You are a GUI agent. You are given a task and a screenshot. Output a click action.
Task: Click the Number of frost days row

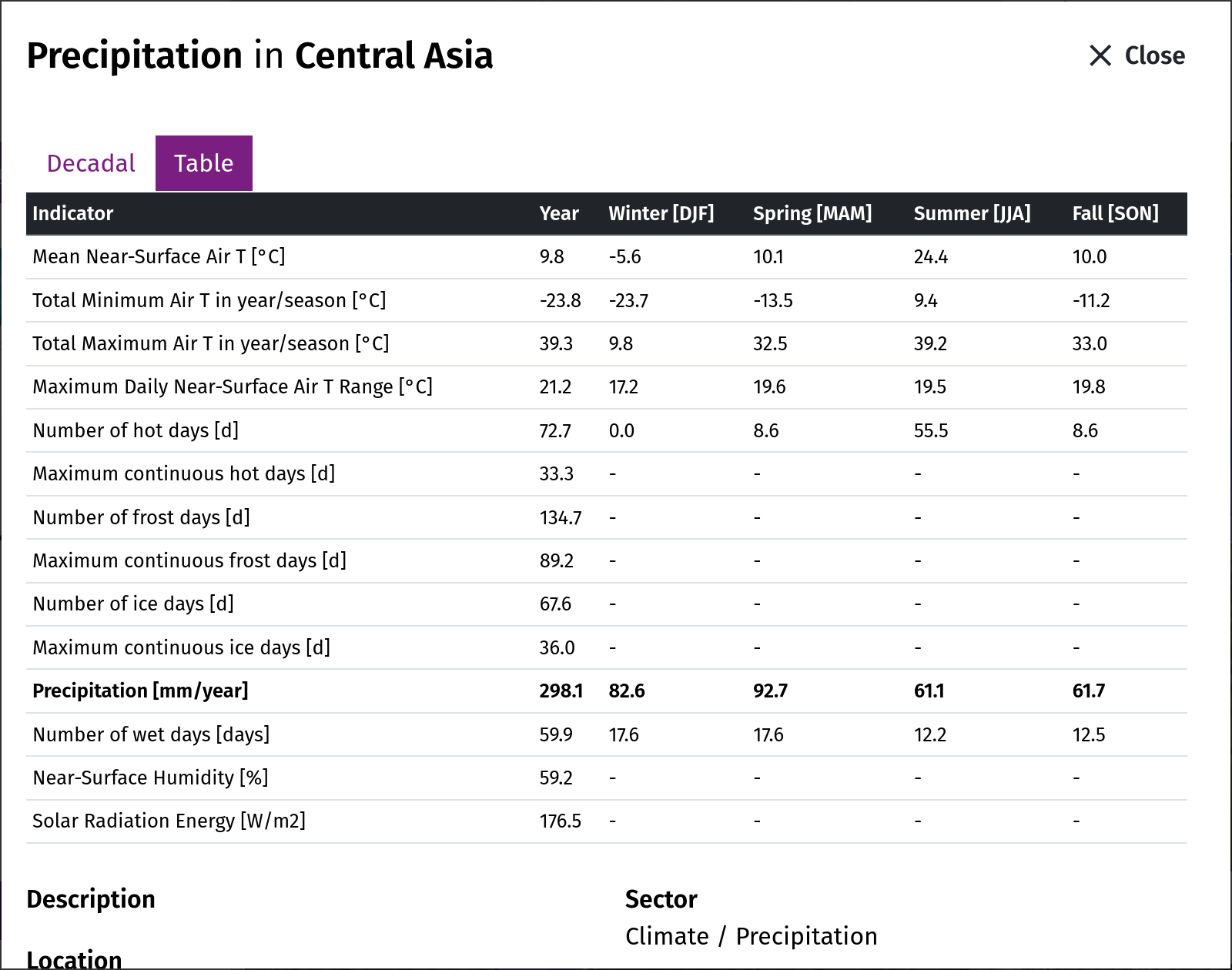[607, 517]
